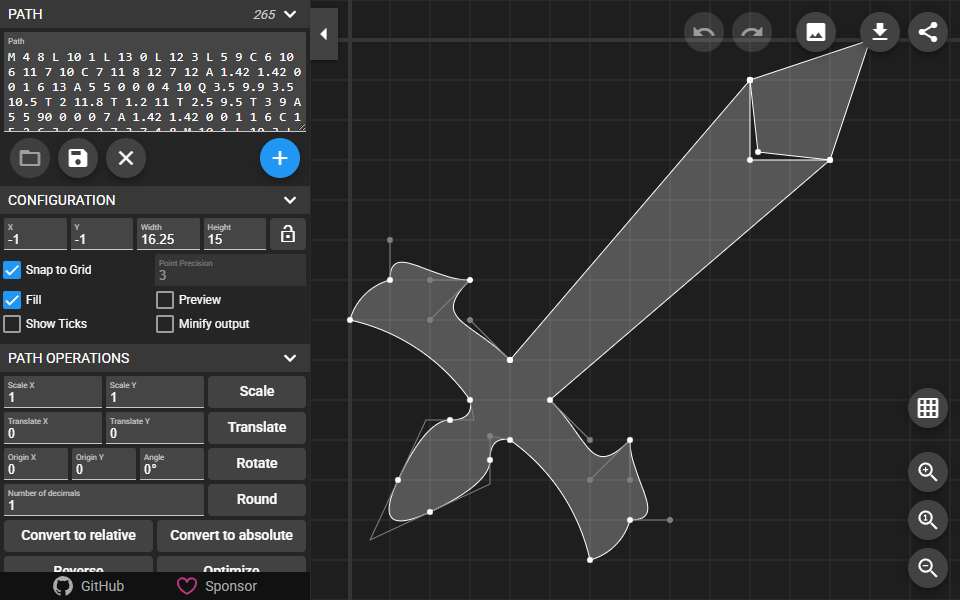Zoom out with magnifier minus icon
960x600 pixels.
(x=928, y=568)
